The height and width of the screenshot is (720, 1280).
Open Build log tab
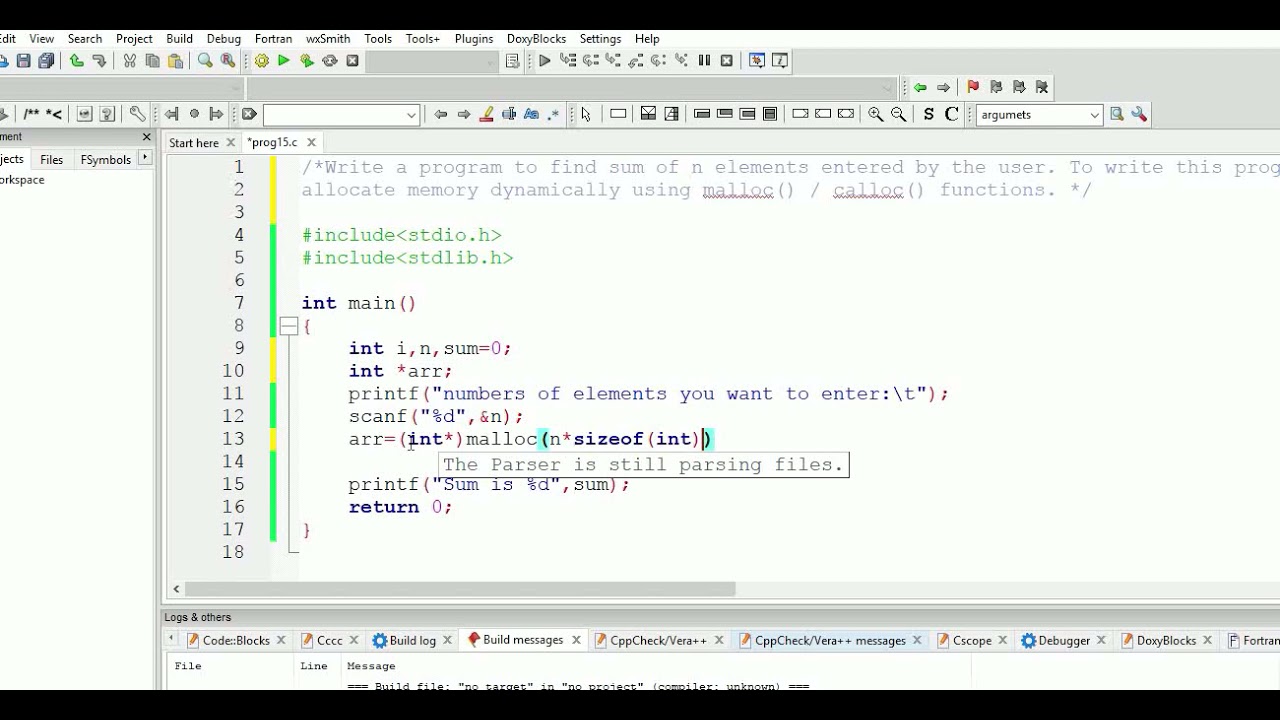[412, 641]
